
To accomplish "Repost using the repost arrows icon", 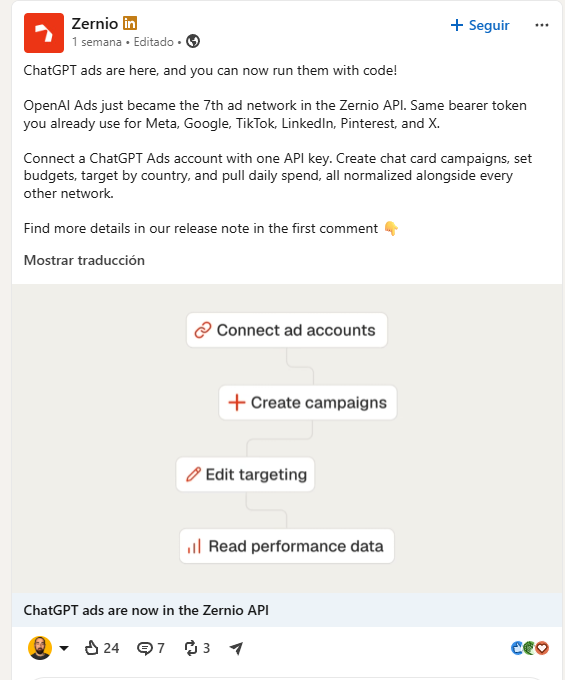I will coord(191,648).
